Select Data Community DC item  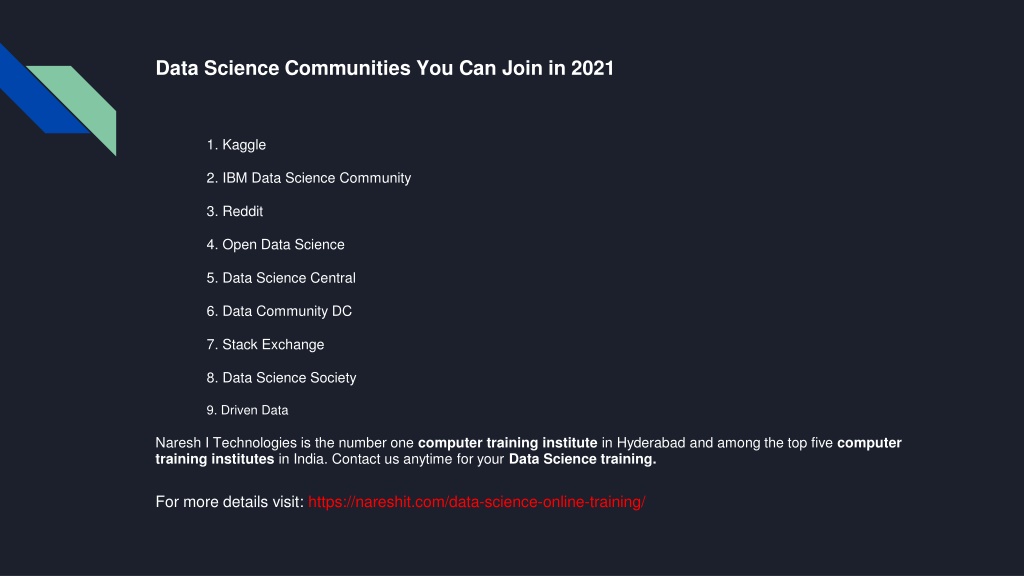(x=280, y=312)
